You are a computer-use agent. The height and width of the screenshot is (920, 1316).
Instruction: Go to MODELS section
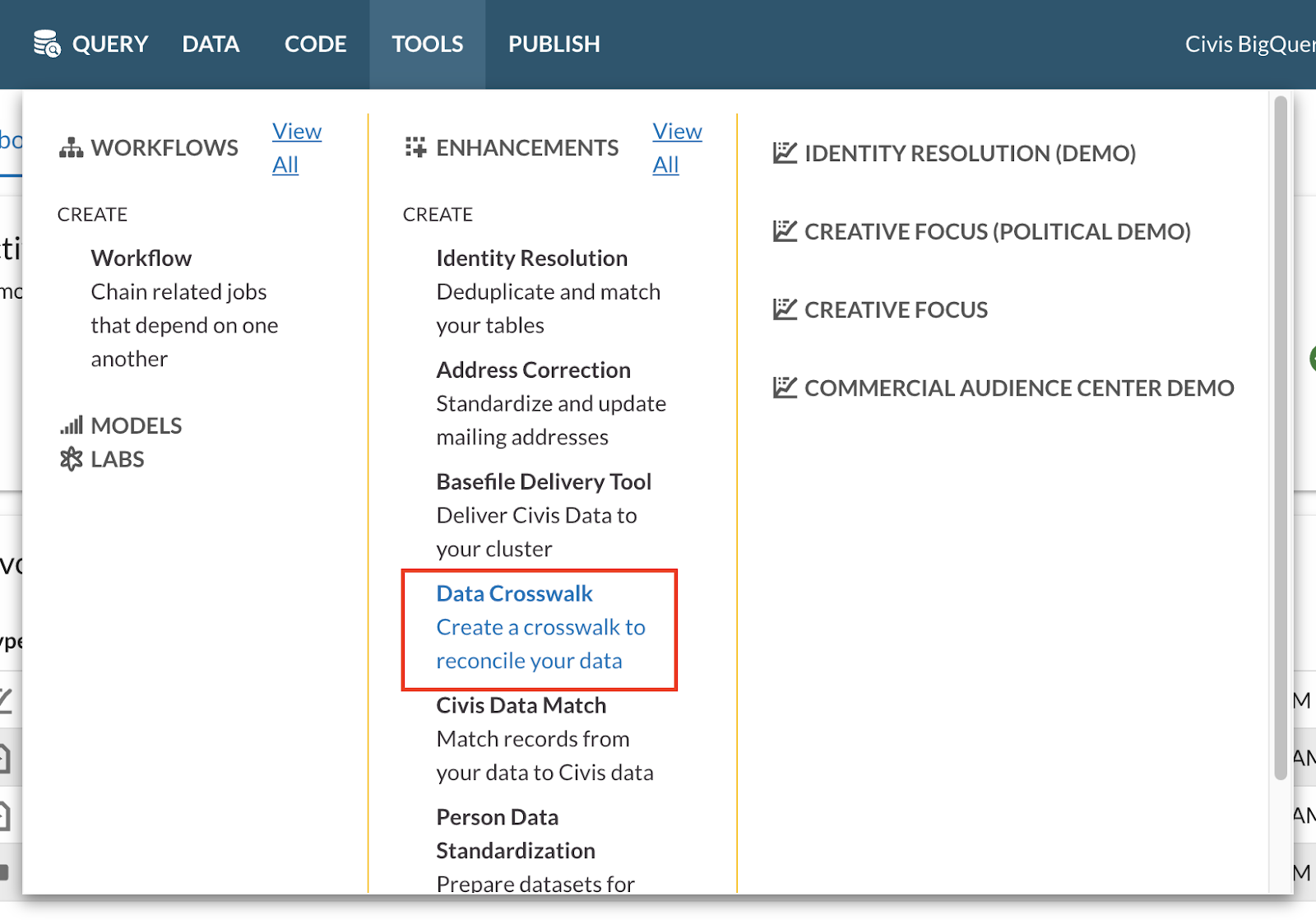click(x=137, y=425)
